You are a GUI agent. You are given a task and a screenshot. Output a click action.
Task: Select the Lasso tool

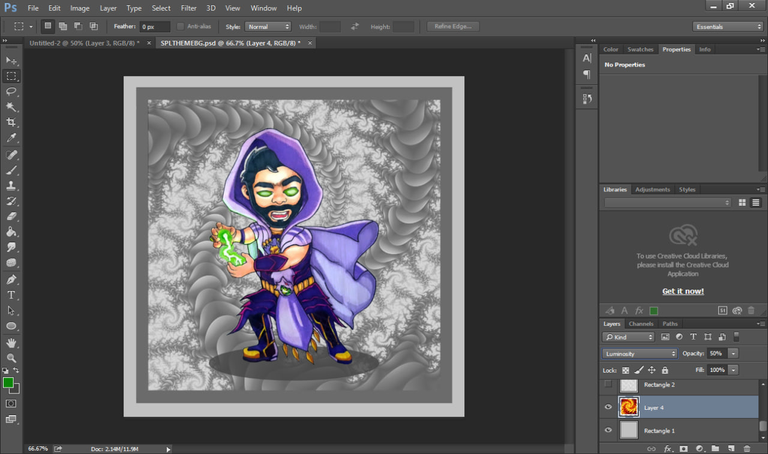point(11,92)
